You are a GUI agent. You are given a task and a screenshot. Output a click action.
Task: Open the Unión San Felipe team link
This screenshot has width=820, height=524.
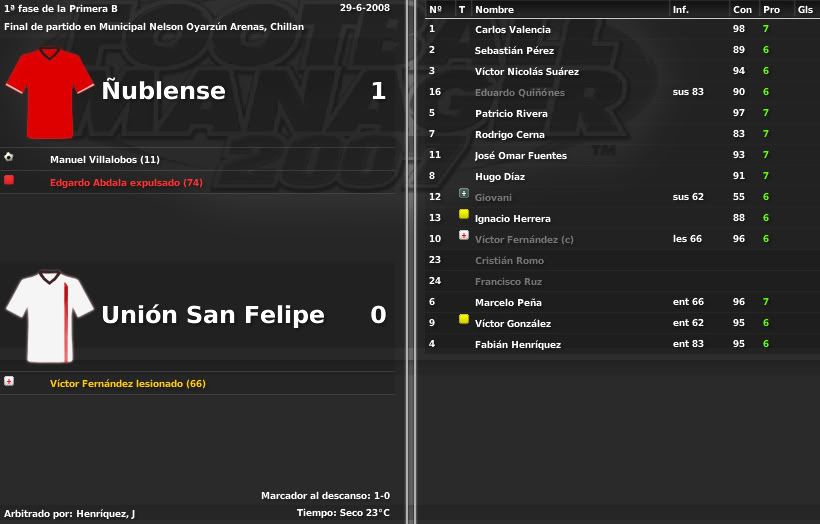213,314
